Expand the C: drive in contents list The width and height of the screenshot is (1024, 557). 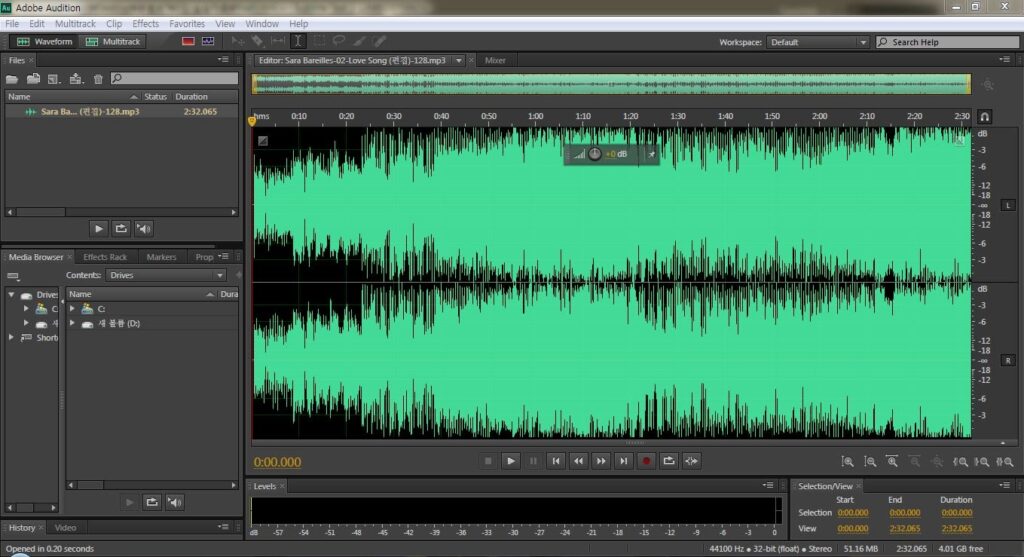pos(72,308)
